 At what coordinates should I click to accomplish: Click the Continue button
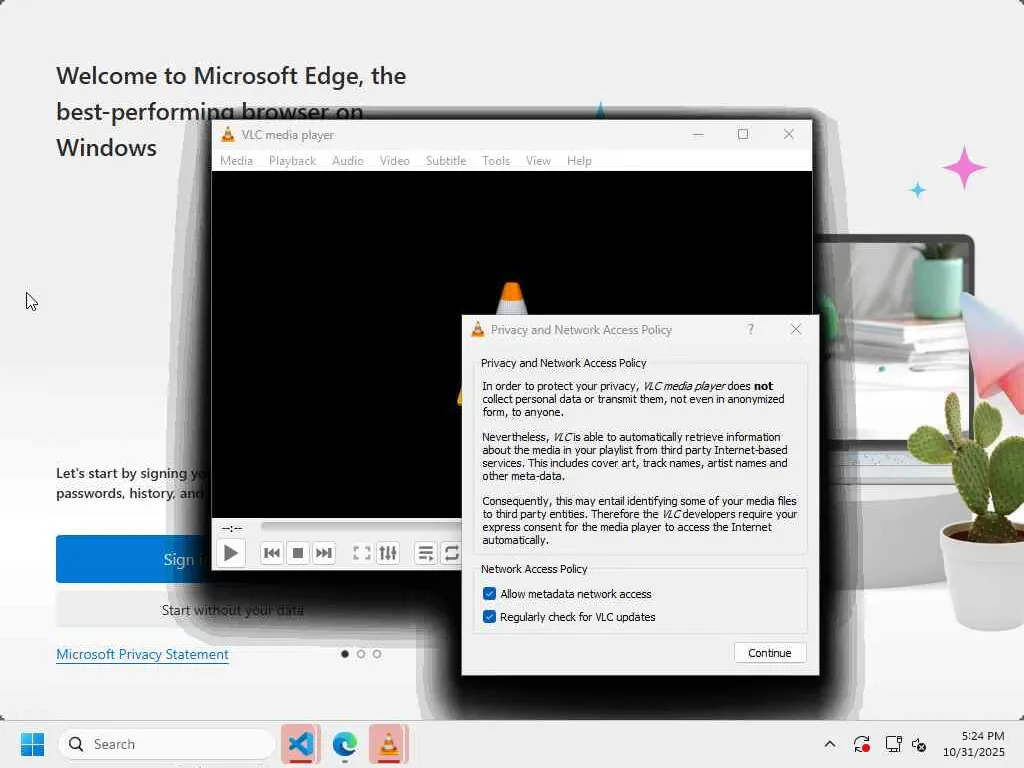(770, 653)
